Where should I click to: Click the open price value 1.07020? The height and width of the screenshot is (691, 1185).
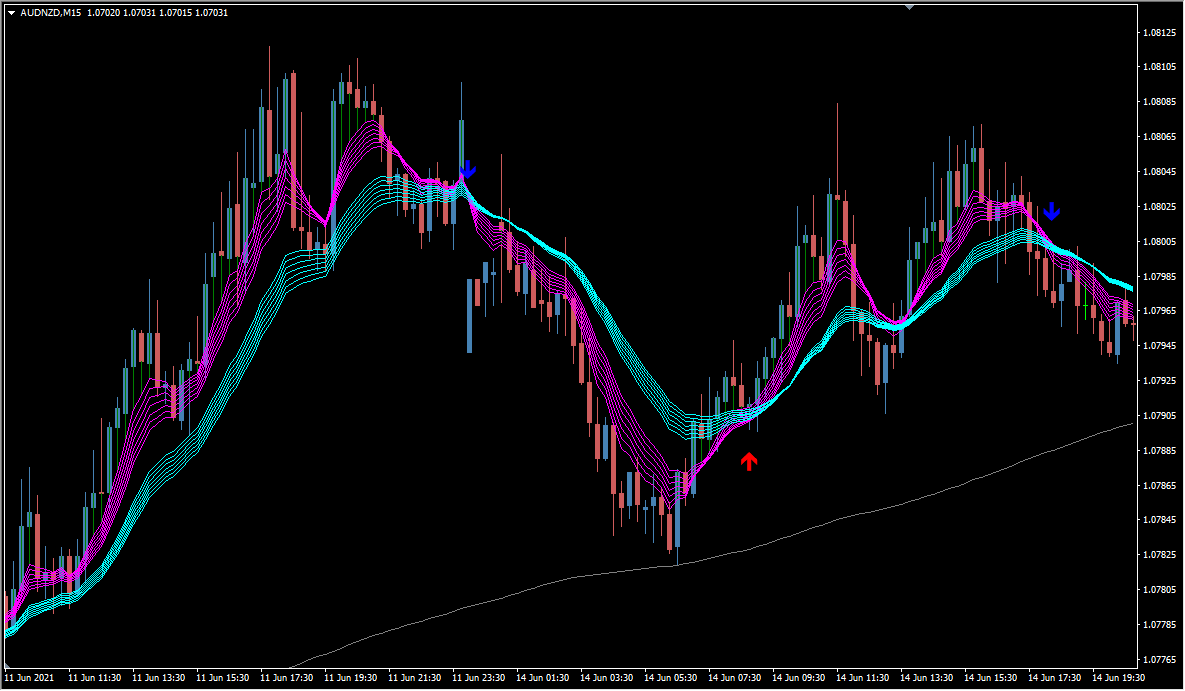[102, 13]
